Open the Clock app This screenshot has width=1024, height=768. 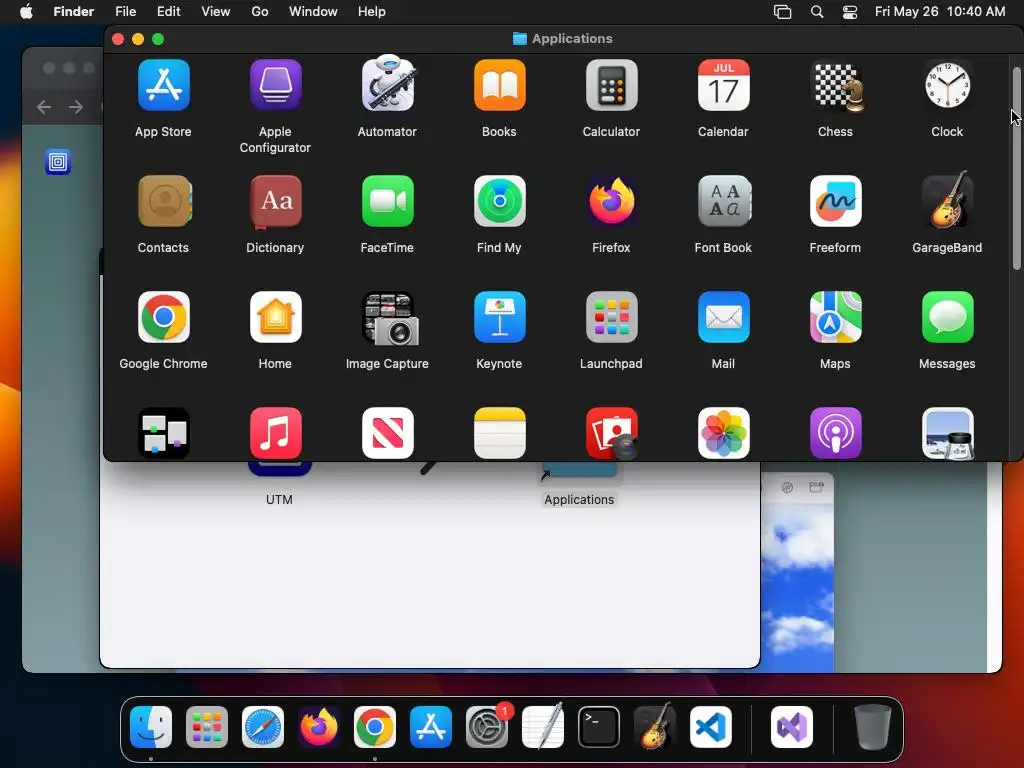(948, 86)
